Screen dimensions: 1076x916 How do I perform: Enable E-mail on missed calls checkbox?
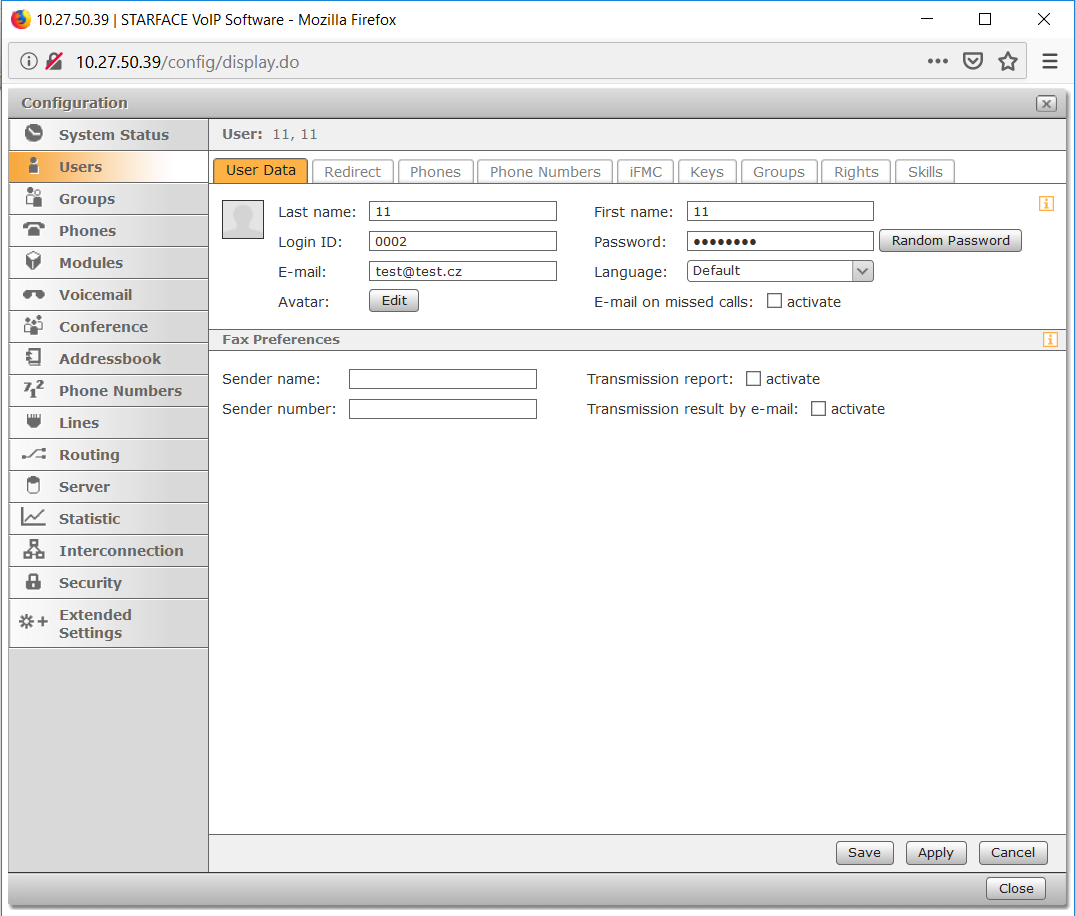pyautogui.click(x=774, y=301)
